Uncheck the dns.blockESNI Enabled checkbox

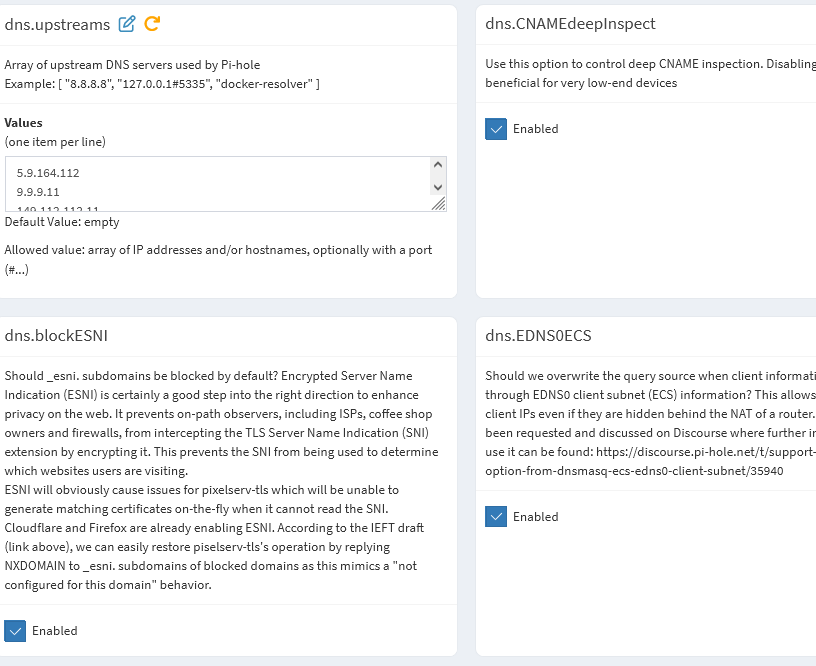15,631
